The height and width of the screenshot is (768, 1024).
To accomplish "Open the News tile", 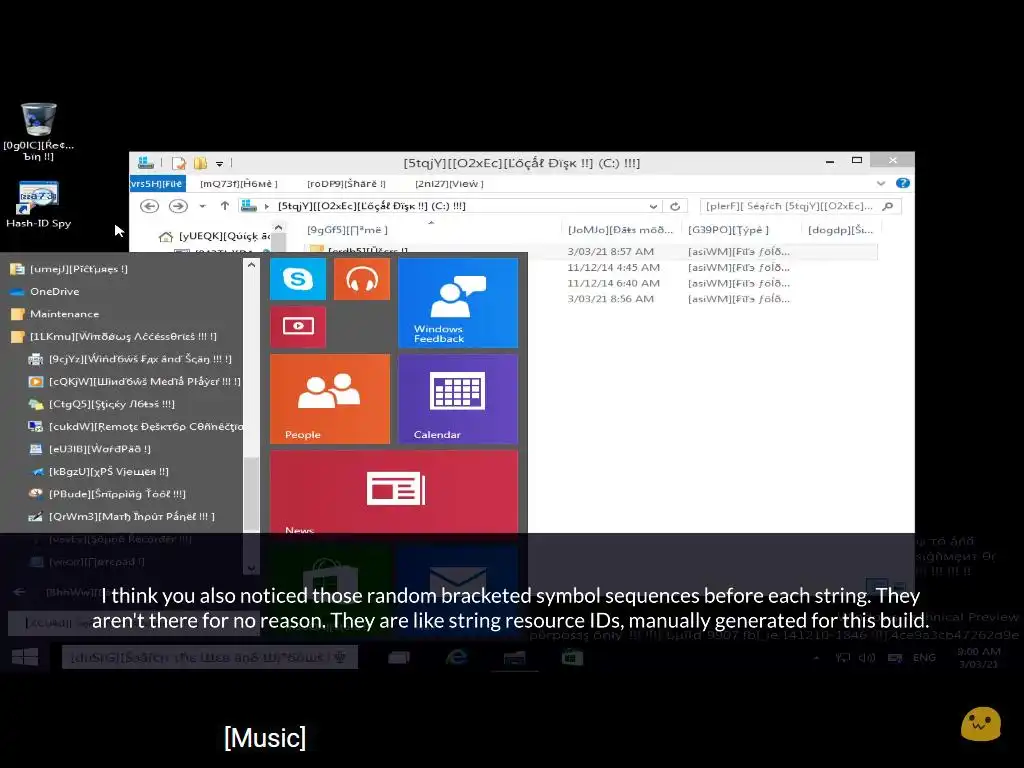I will pos(394,492).
